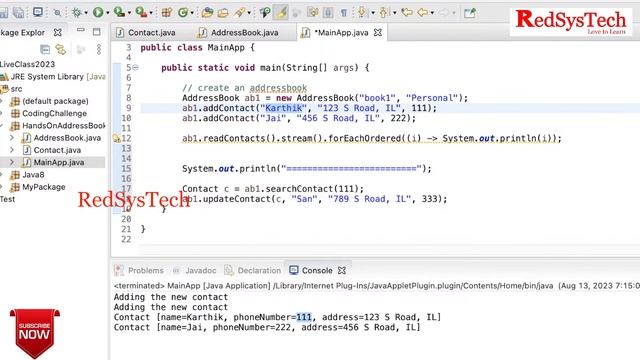Viewport: 640px width, 360px height.
Task: Click the Search flashlight icon
Action: point(239,13)
